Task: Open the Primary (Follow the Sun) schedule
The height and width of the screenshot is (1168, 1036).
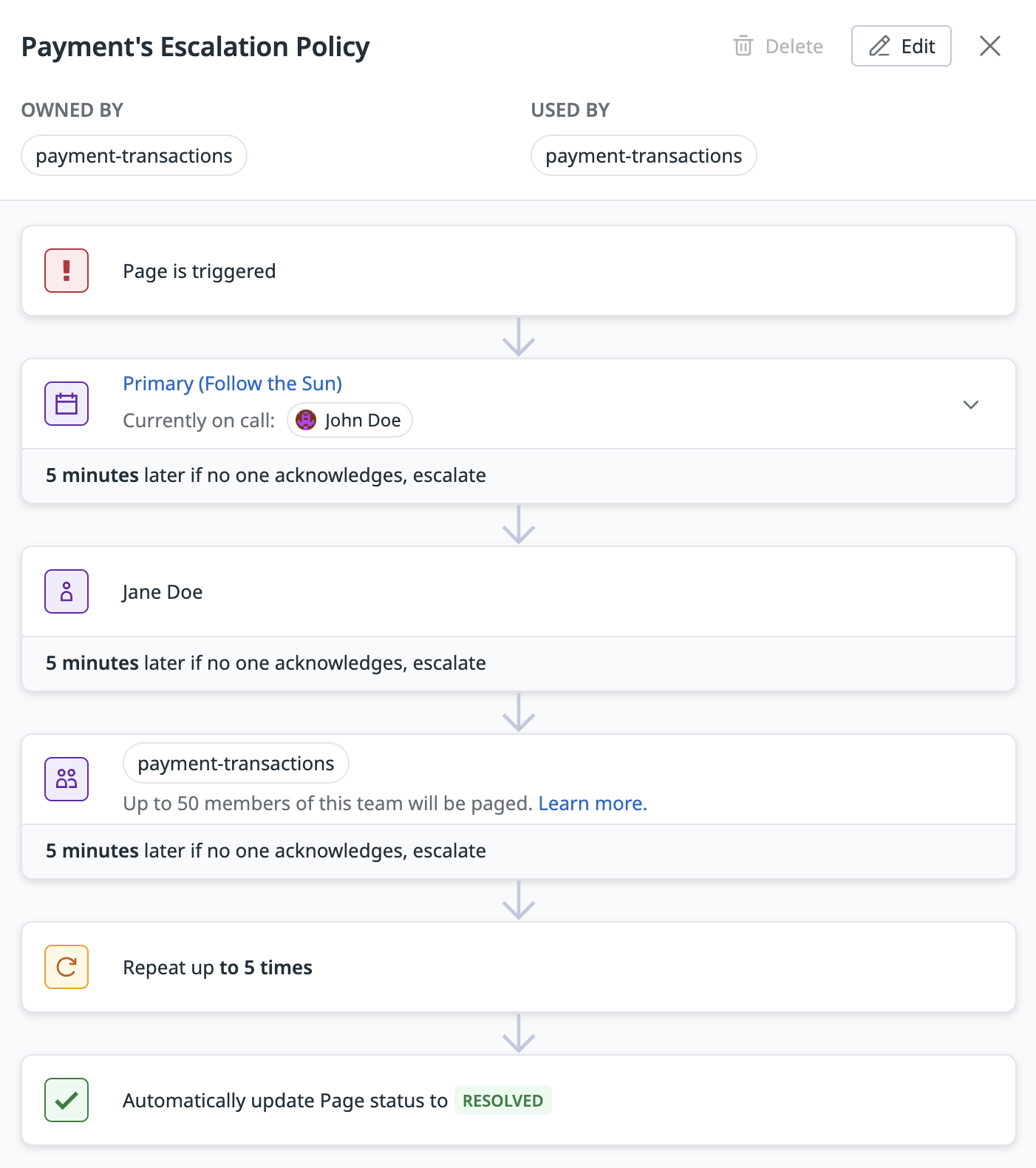Action: [232, 384]
